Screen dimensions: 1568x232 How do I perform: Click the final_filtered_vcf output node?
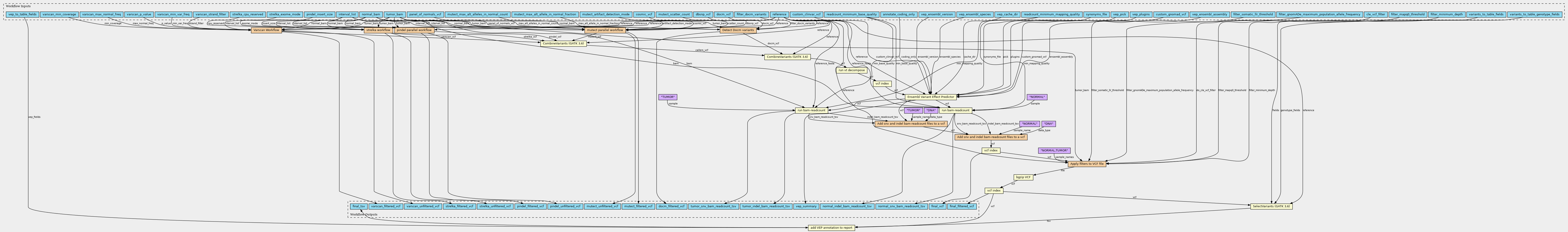962,206
